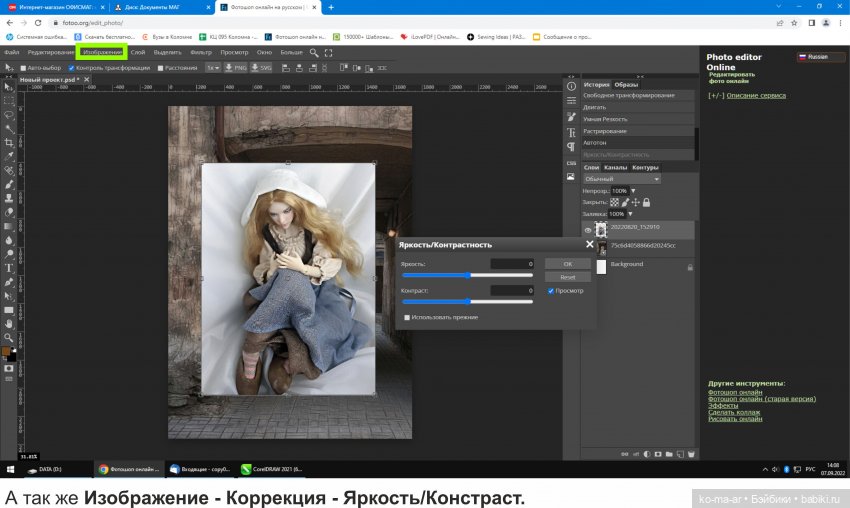Select the Crop tool

[9, 143]
